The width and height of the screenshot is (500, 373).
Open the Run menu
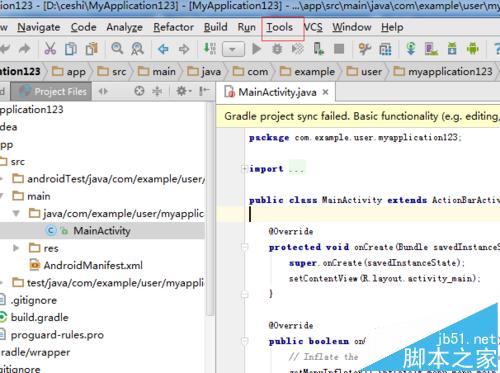[x=246, y=27]
